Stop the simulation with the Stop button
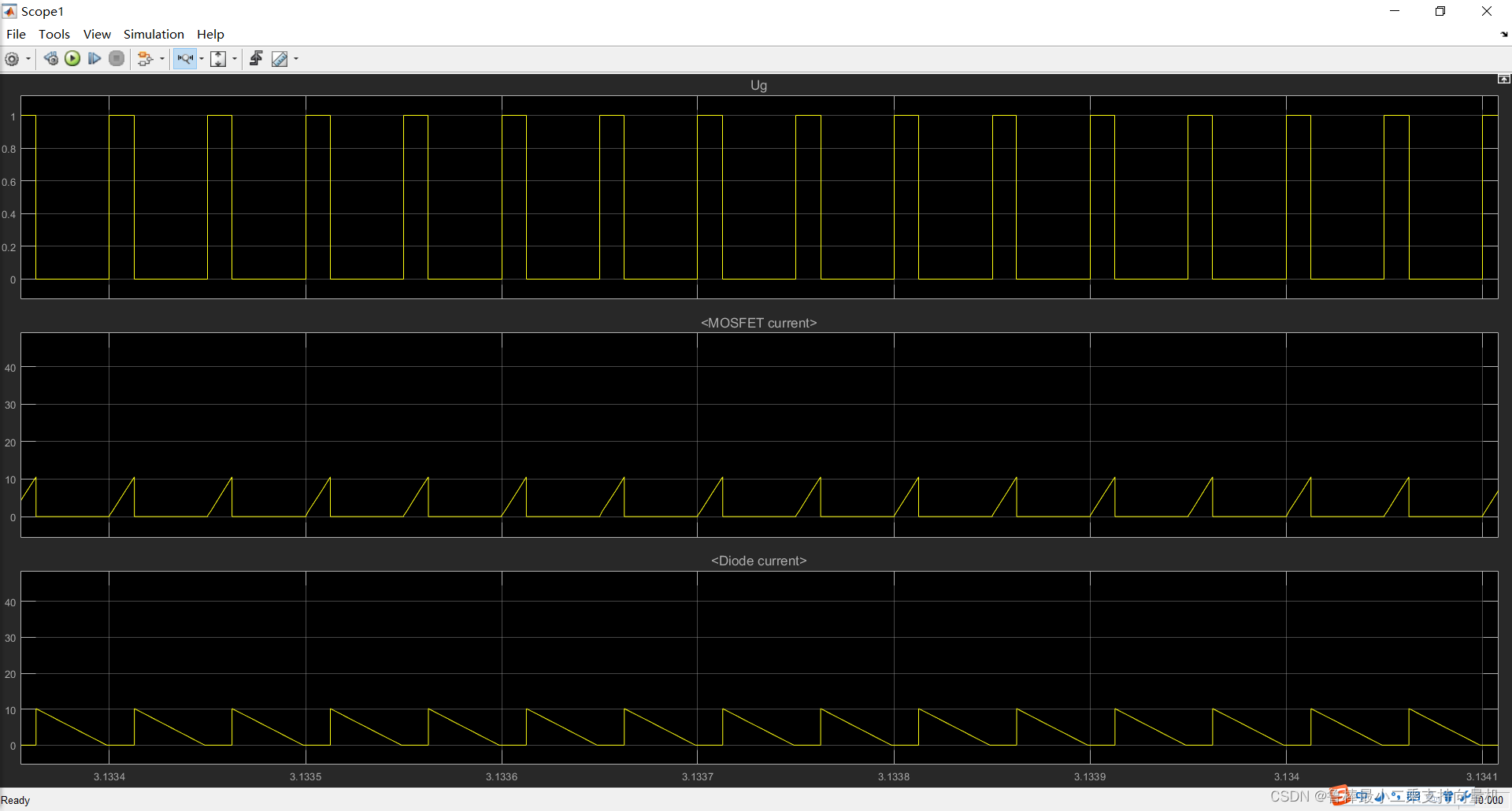 point(117,59)
